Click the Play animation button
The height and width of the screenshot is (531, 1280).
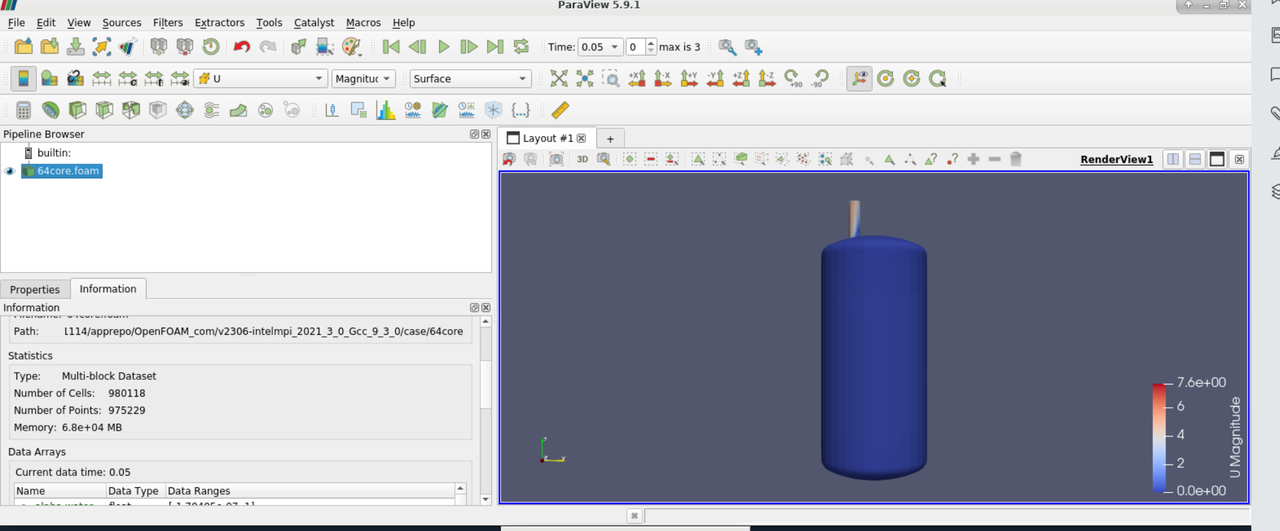(443, 46)
